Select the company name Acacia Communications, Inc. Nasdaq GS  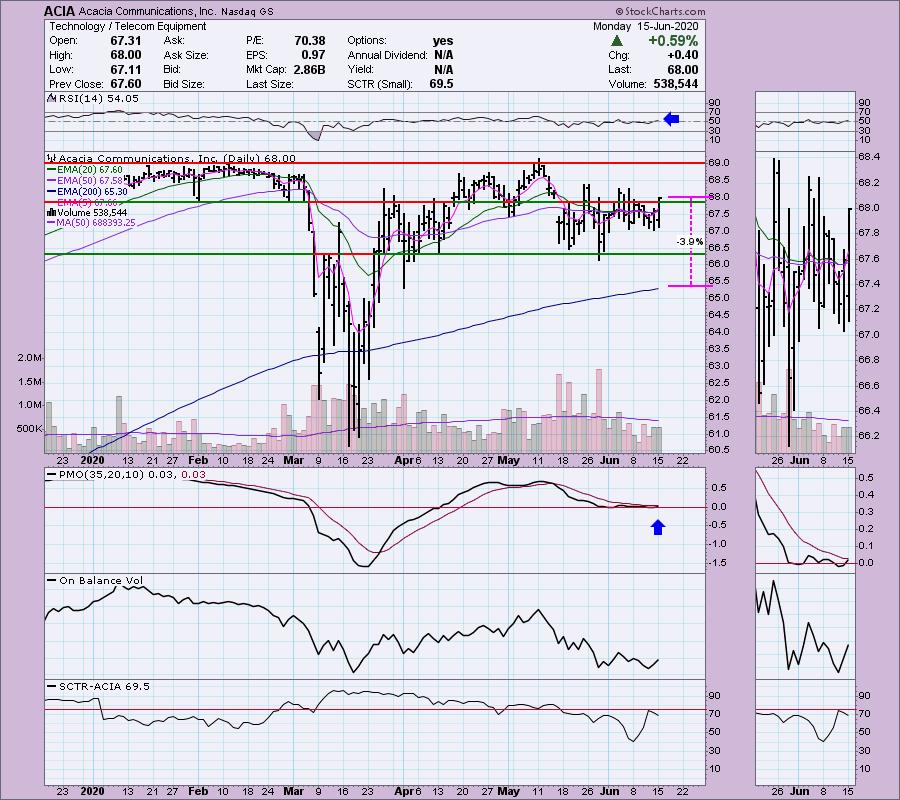[x=176, y=11]
